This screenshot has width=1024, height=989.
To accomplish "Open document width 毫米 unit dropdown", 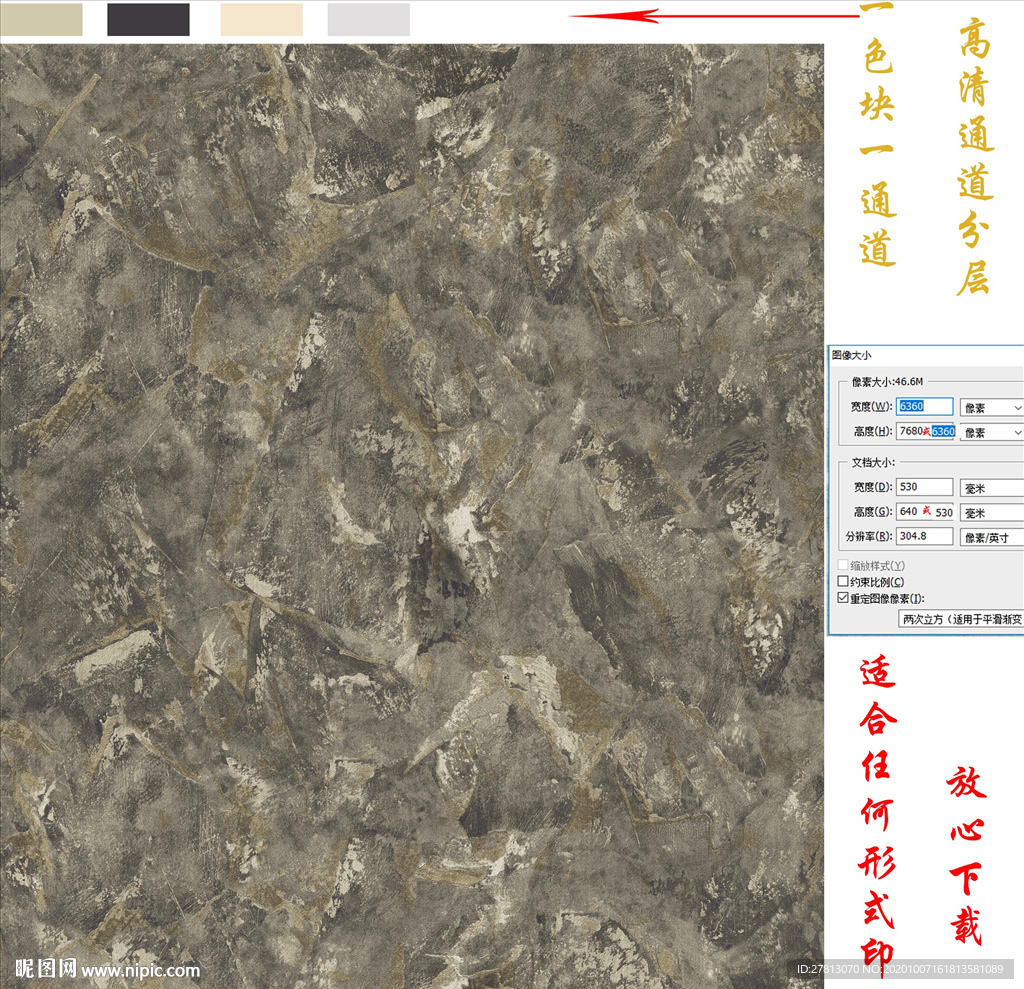I will [x=991, y=488].
